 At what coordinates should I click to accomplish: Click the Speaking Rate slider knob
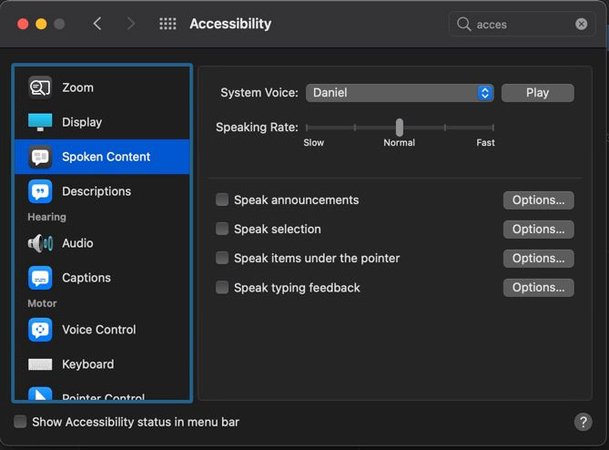click(x=399, y=127)
